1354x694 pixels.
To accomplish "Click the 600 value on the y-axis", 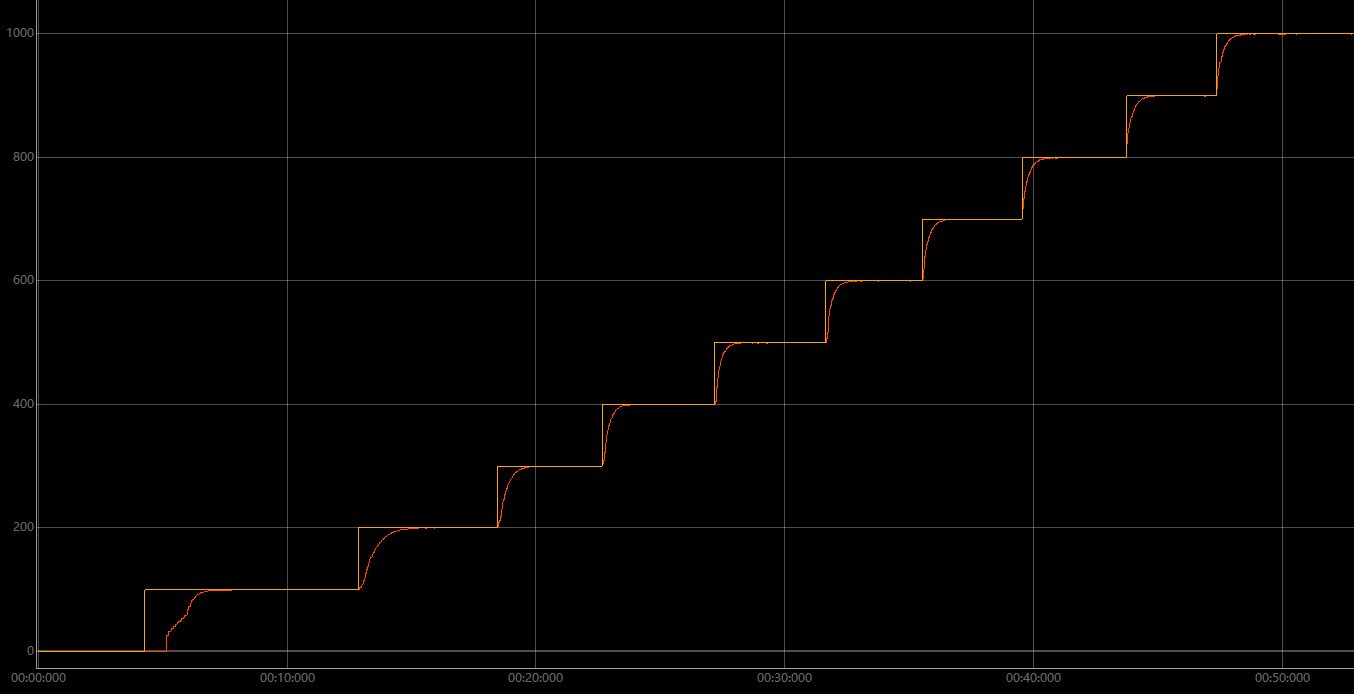I will pyautogui.click(x=22, y=280).
